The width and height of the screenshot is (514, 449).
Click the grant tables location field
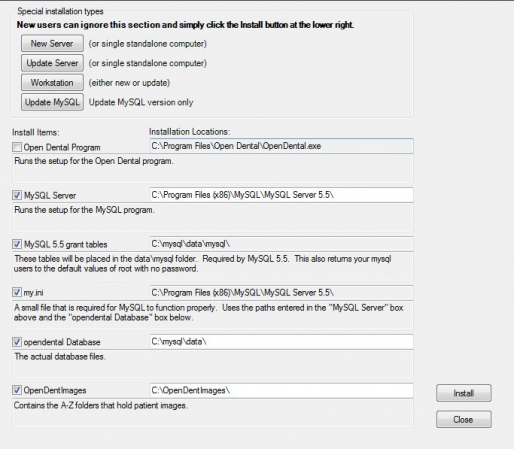[281, 244]
